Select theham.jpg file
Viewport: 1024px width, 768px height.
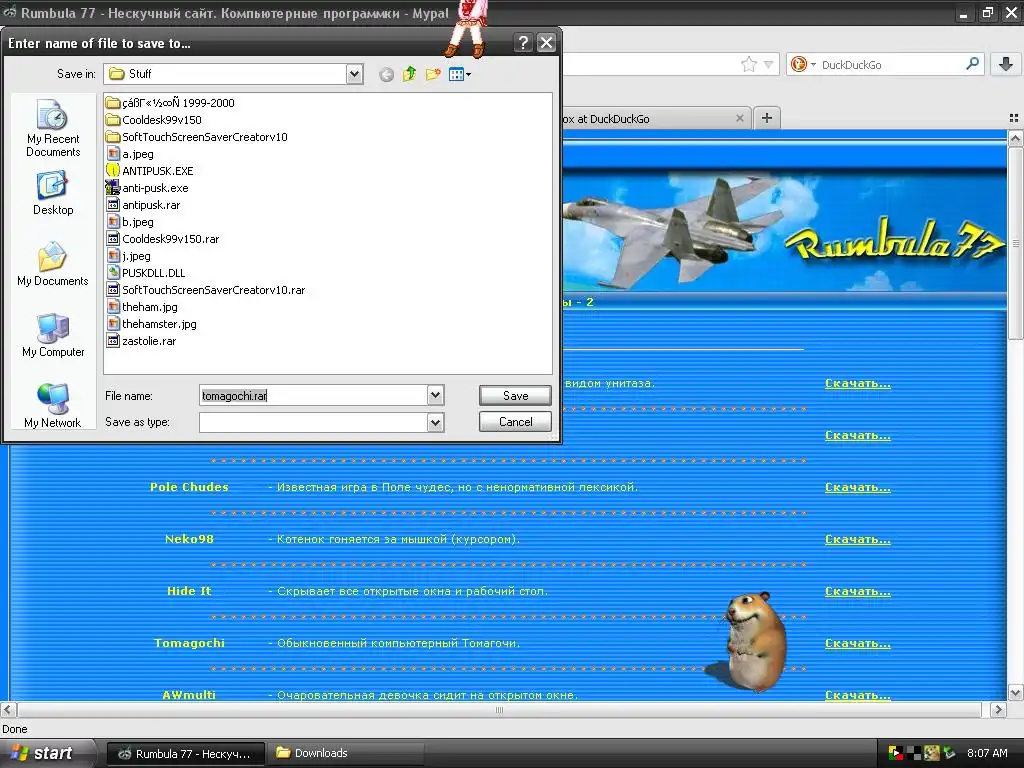pyautogui.click(x=142, y=306)
